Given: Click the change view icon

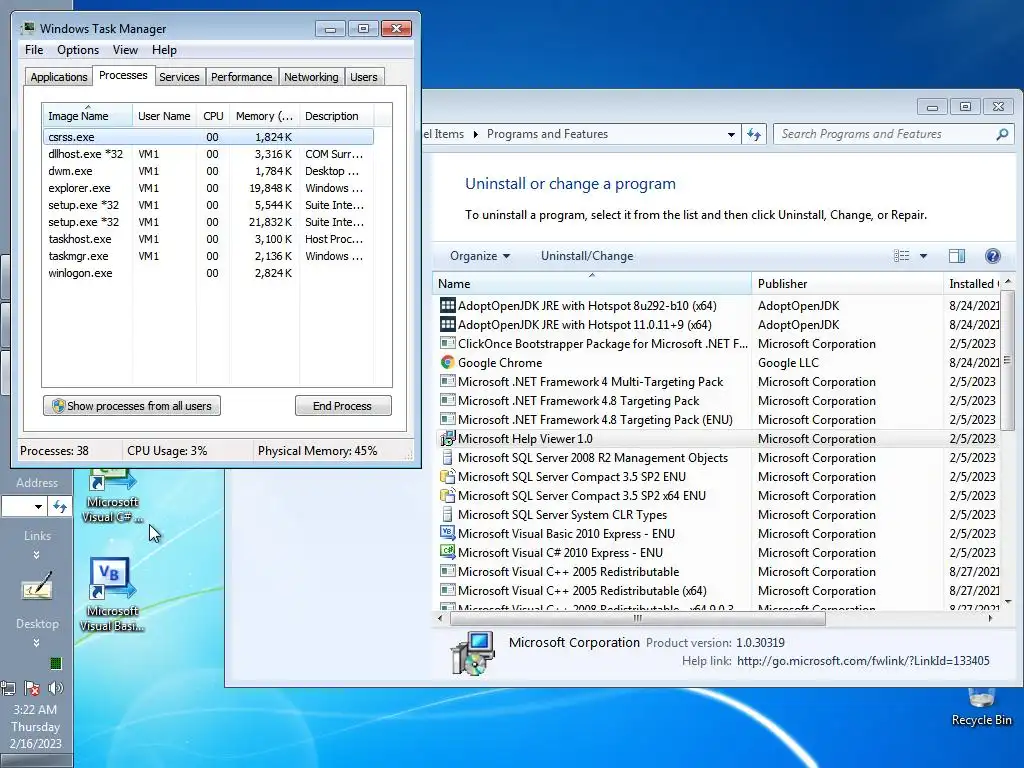Looking at the screenshot, I should click(x=901, y=256).
